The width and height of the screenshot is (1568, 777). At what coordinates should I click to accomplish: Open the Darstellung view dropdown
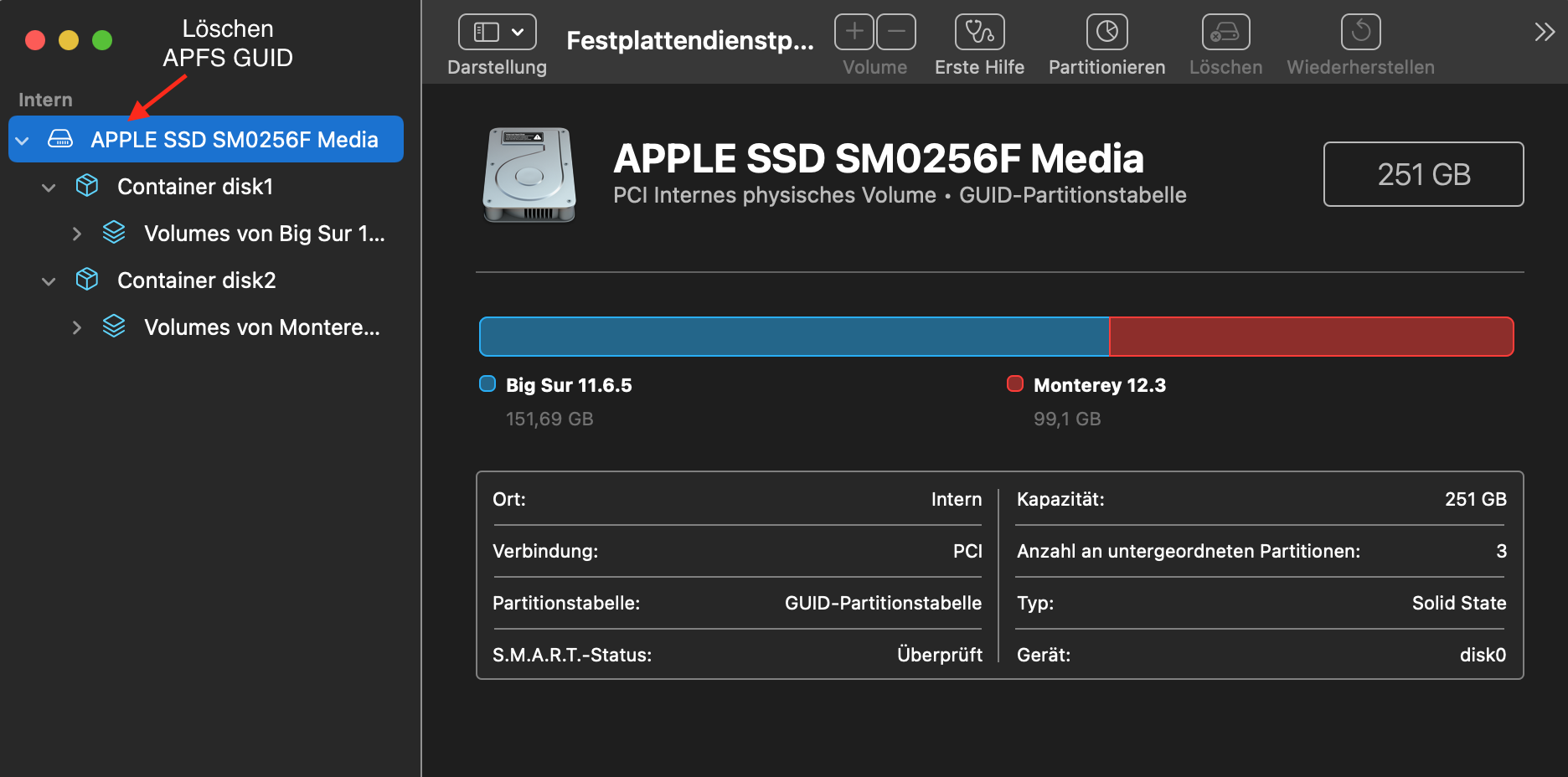[498, 33]
